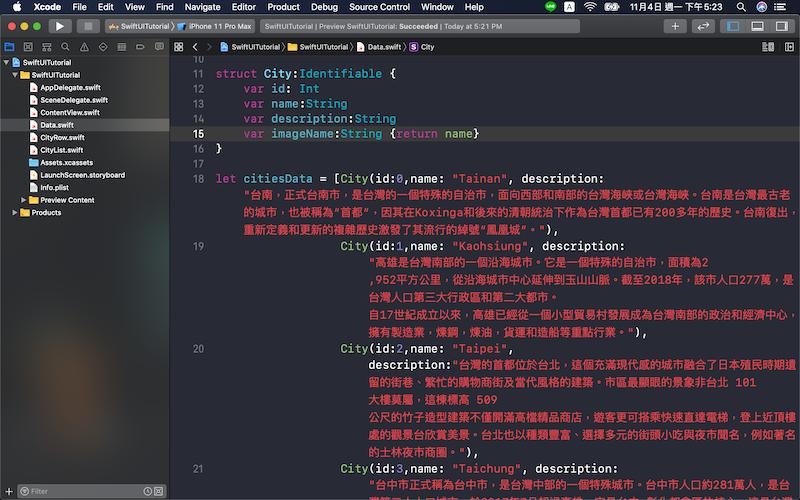Expand the Preview Content folder
Screen dimensions: 800x500
[x=23, y=200]
